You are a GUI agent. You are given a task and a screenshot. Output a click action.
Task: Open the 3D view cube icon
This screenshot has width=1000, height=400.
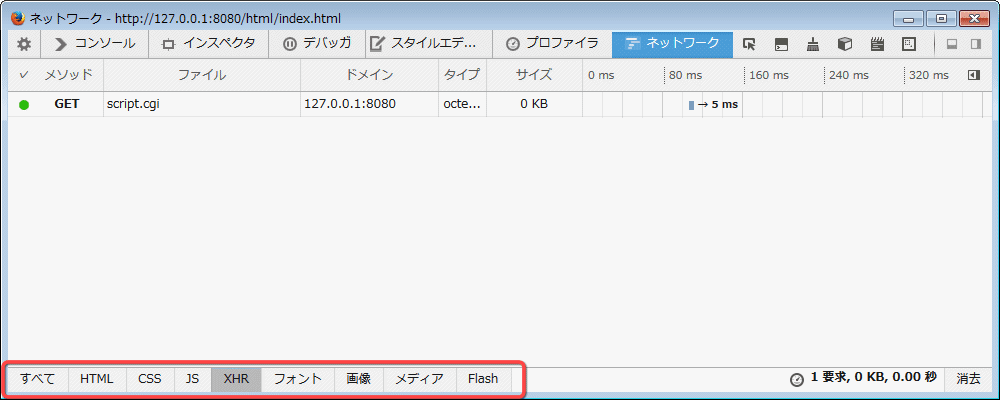point(845,44)
